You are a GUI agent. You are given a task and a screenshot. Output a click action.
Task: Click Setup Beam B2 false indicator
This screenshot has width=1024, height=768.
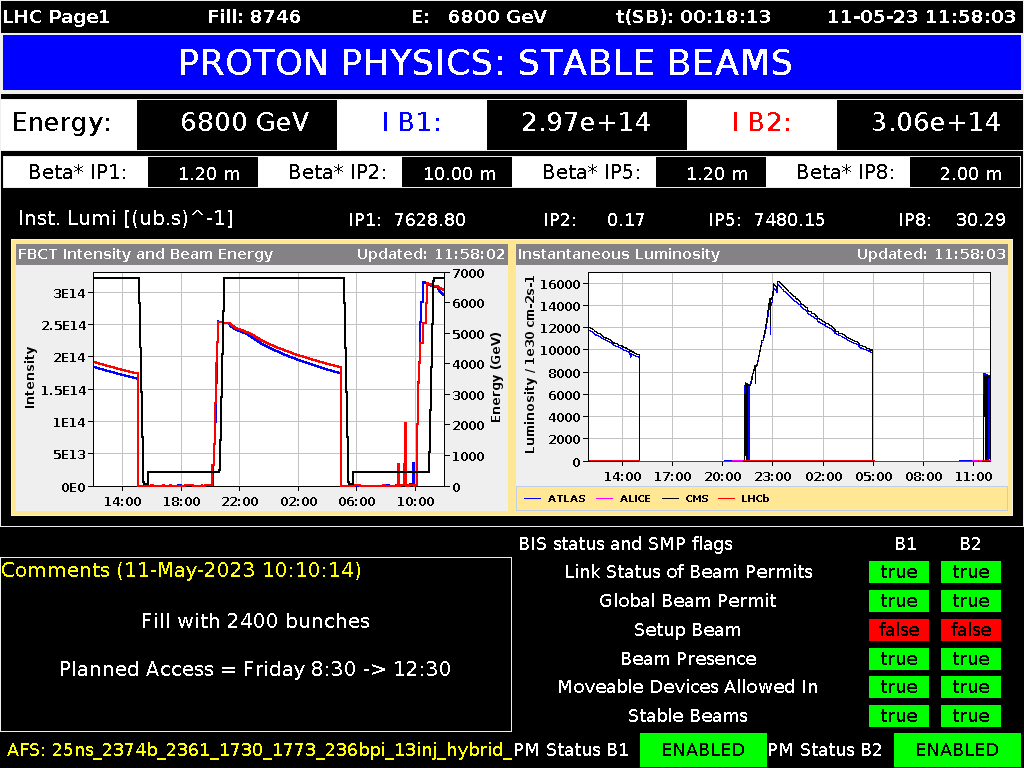pos(970,630)
